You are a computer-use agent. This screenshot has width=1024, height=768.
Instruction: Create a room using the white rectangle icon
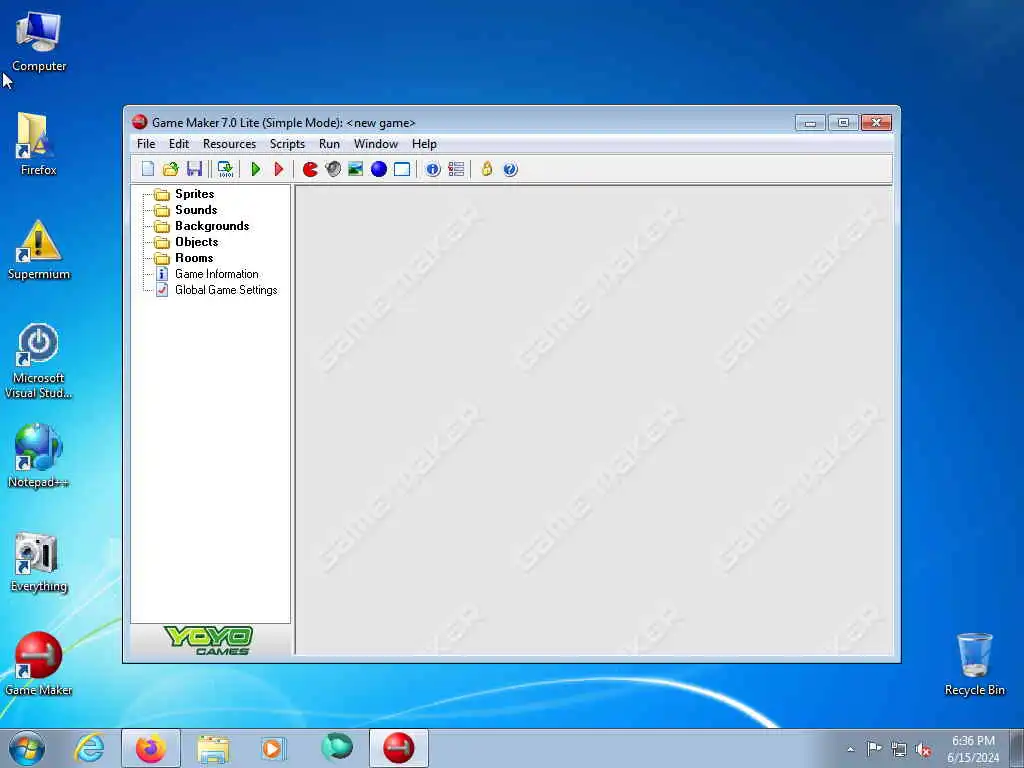tap(402, 169)
